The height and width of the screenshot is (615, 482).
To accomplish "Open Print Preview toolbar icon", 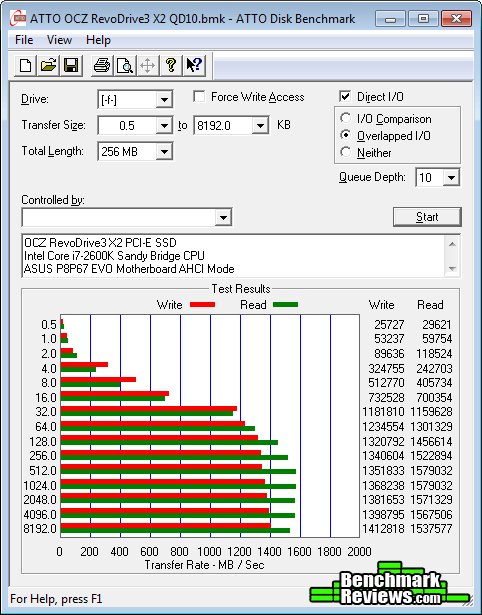I will (x=125, y=65).
